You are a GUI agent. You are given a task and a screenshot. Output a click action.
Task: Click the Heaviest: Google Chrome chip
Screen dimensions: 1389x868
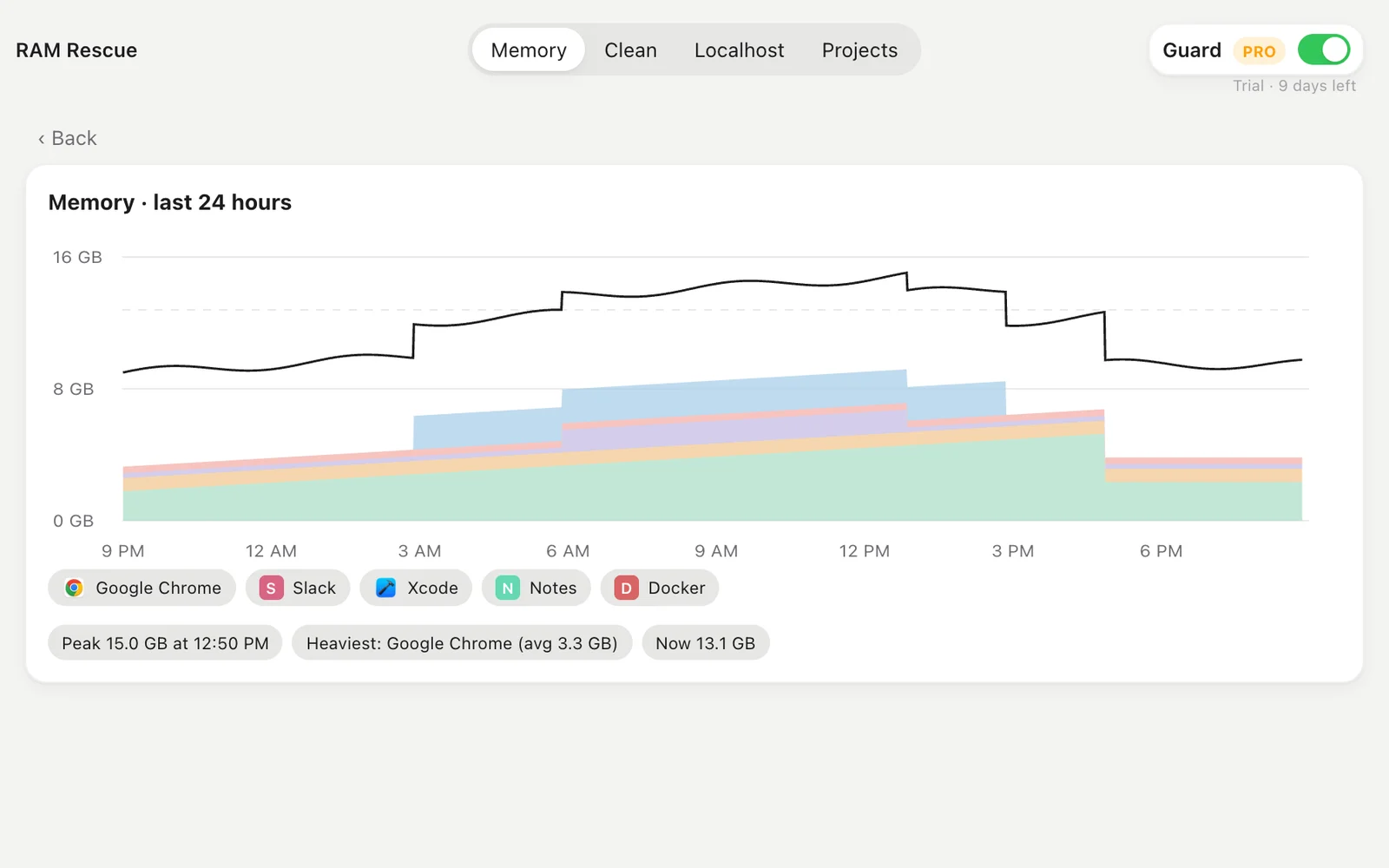462,643
